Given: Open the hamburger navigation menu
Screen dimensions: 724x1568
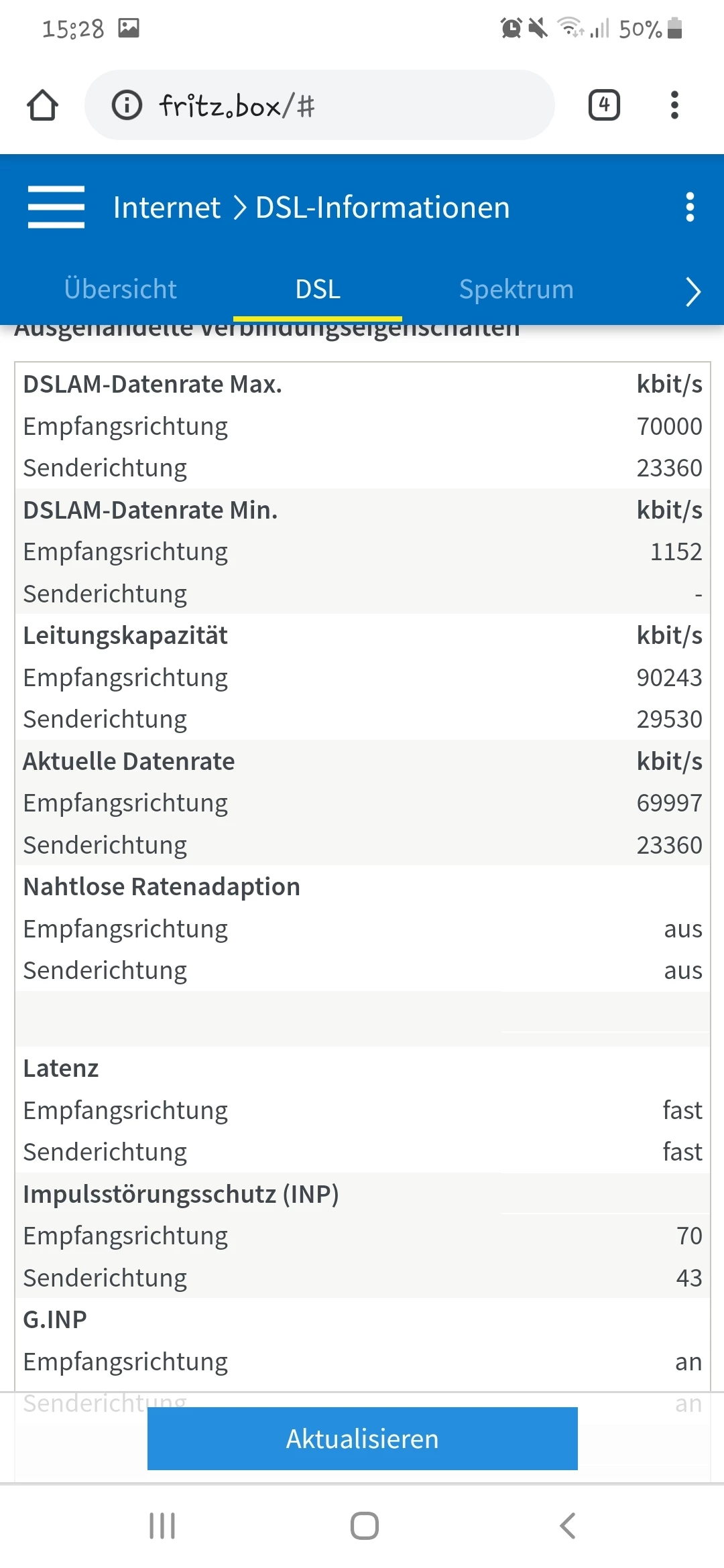Looking at the screenshot, I should pos(56,207).
